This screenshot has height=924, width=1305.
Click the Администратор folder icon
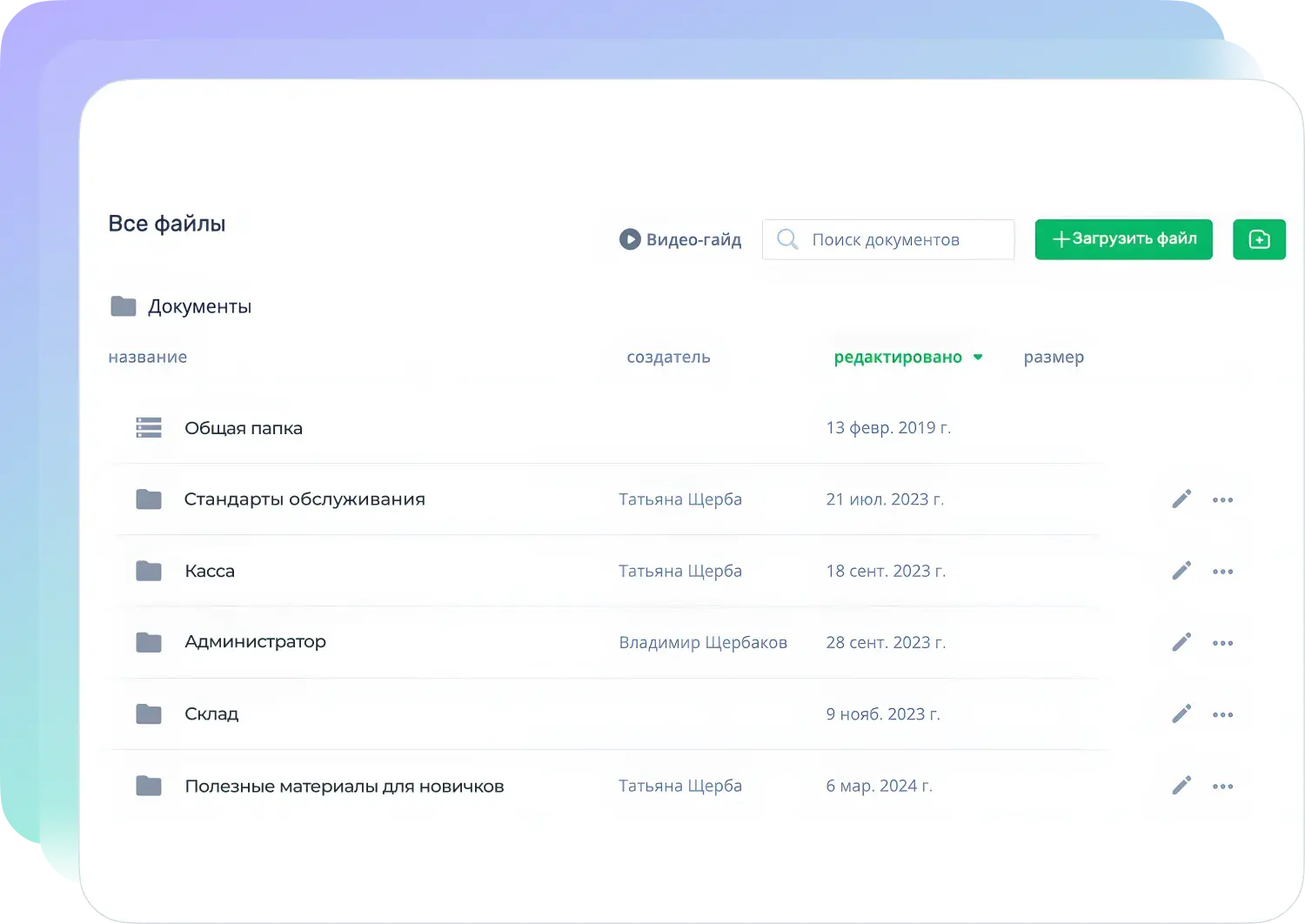149,642
